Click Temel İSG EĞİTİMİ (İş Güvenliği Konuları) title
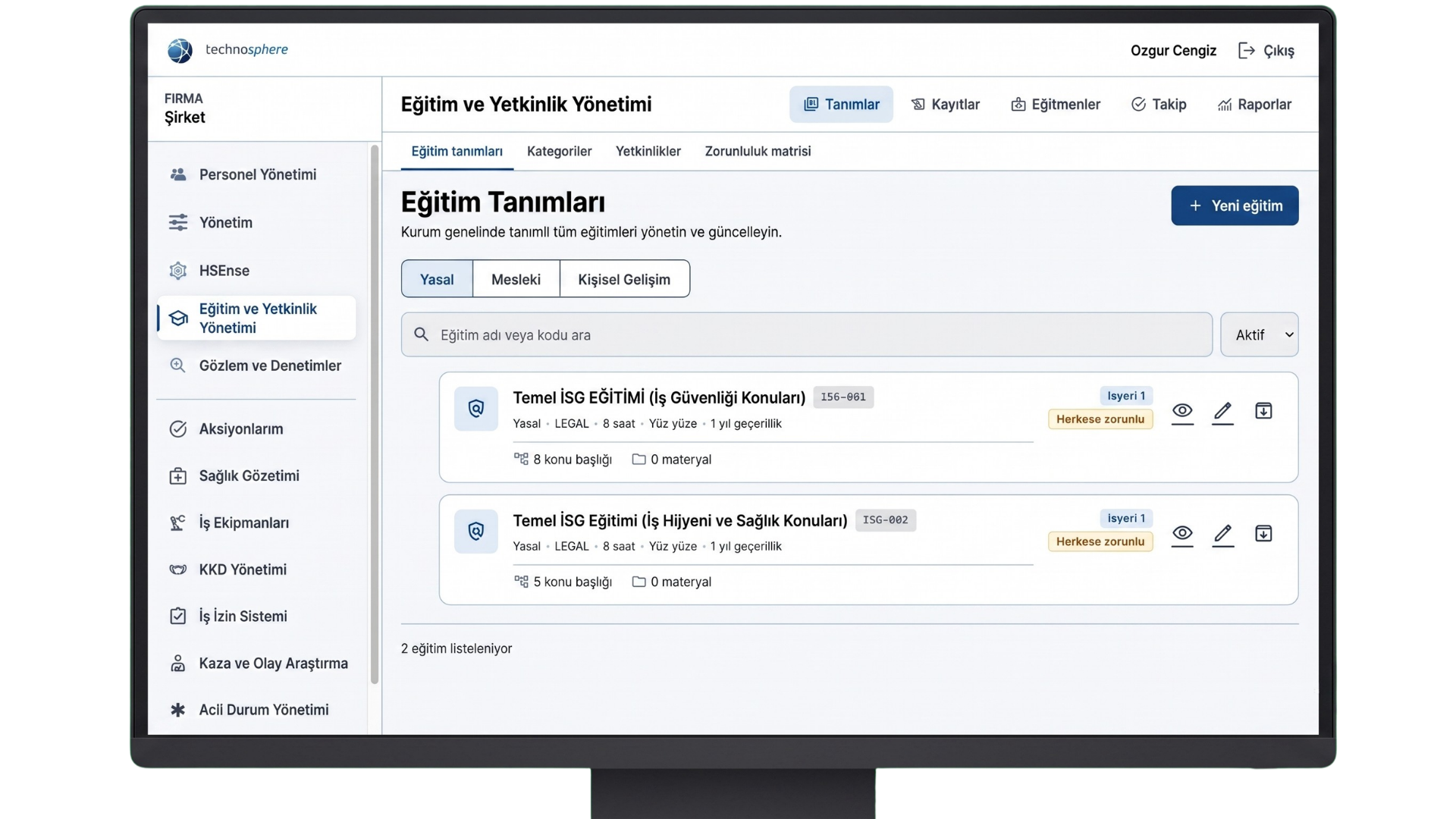The height and width of the screenshot is (819, 1456). tap(659, 398)
